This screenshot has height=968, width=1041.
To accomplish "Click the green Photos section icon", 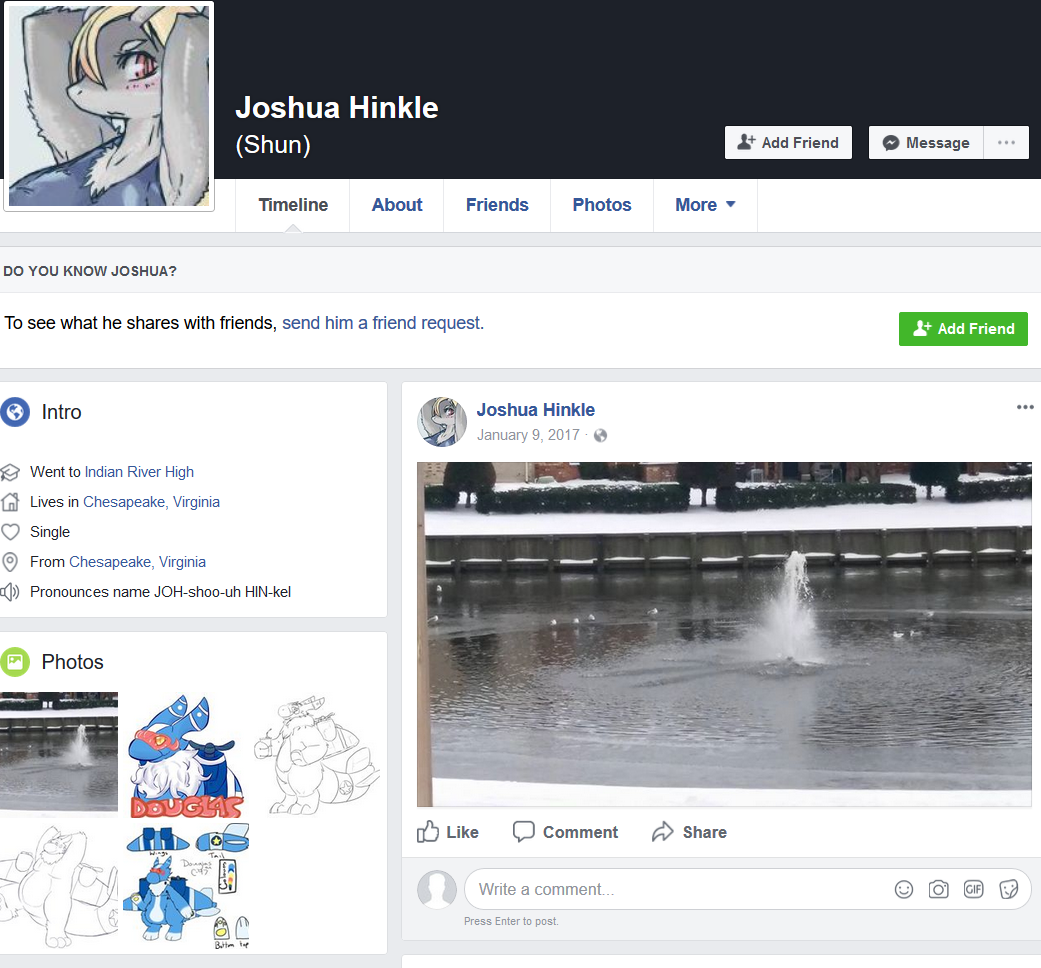I will pos(15,662).
